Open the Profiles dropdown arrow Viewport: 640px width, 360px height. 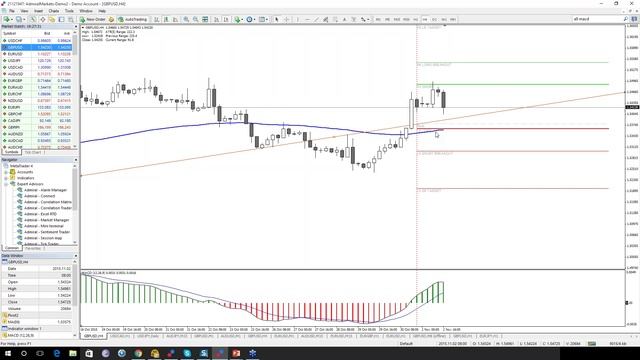tap(24, 19)
